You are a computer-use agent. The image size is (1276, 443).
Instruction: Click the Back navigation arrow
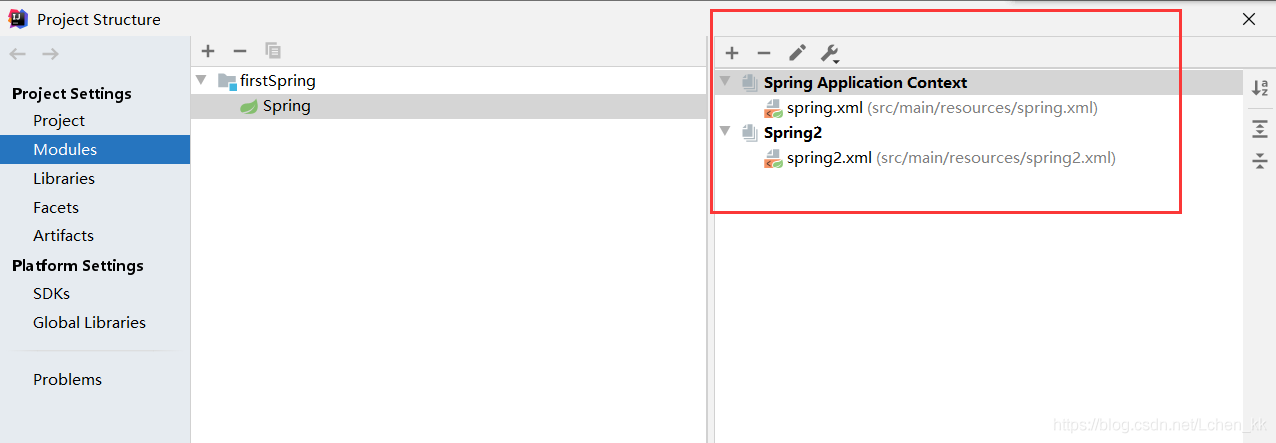[17, 54]
